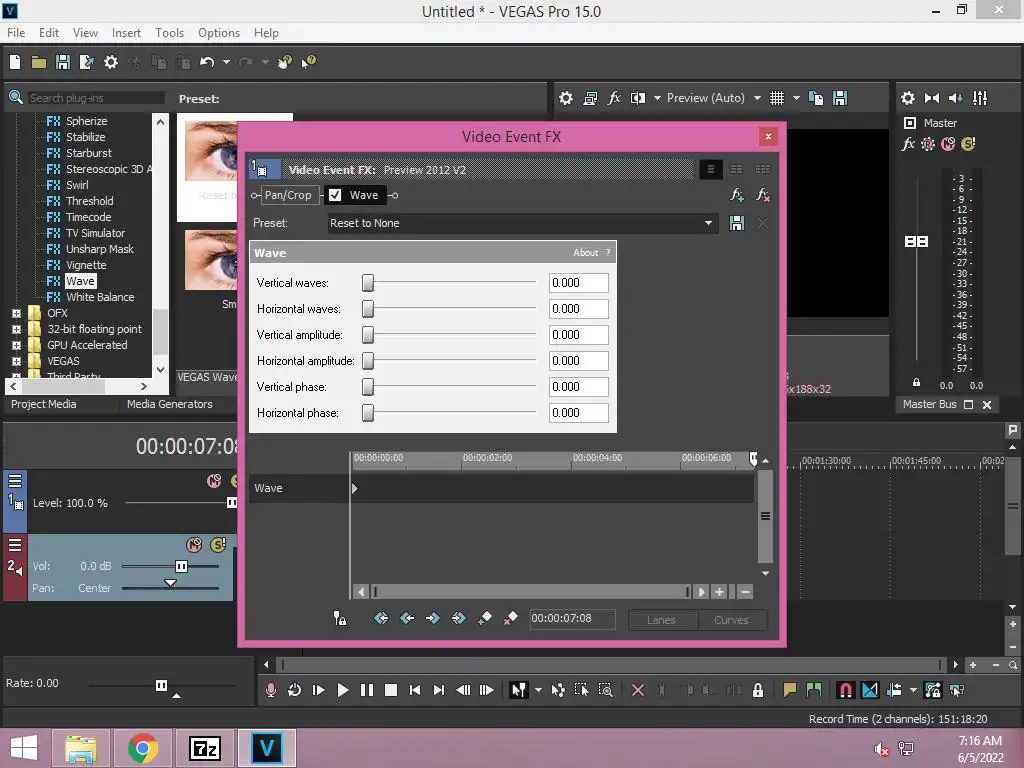This screenshot has height=768, width=1024.
Task: Click the Vertical phase slider handle
Action: click(x=368, y=387)
